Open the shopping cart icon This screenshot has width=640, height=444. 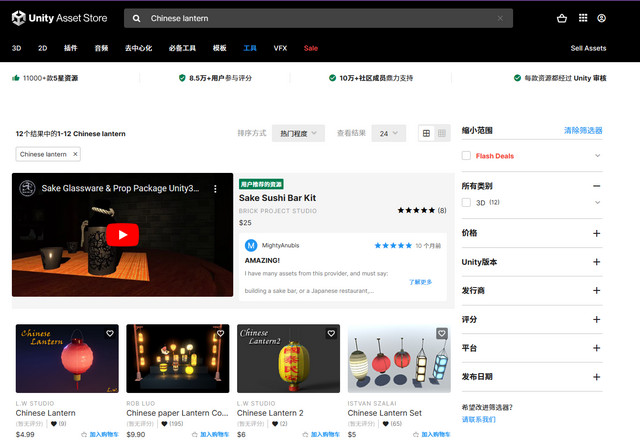(x=562, y=18)
